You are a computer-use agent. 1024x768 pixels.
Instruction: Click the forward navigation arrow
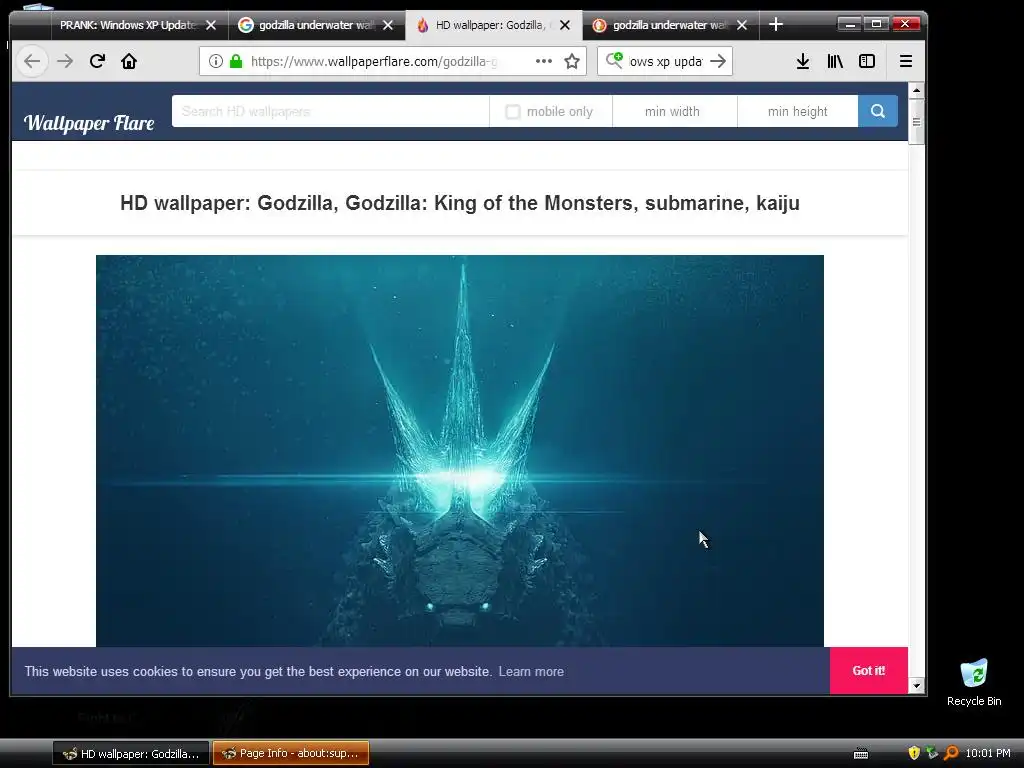pyautogui.click(x=65, y=61)
